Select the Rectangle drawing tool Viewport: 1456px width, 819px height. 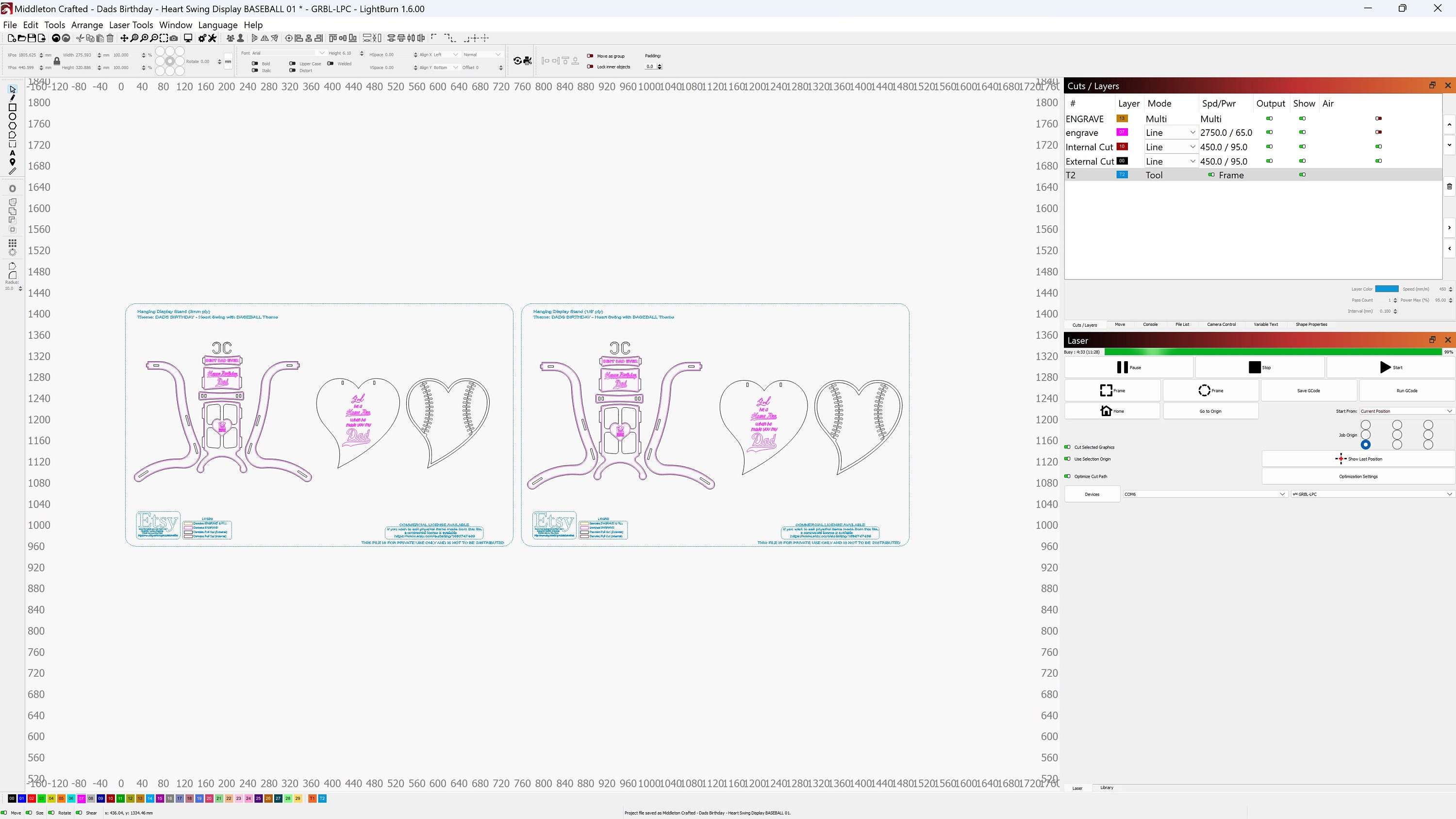pos(13,107)
